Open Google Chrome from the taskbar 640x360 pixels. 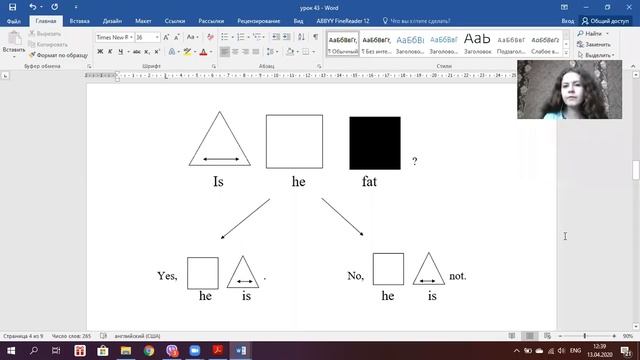[149, 351]
